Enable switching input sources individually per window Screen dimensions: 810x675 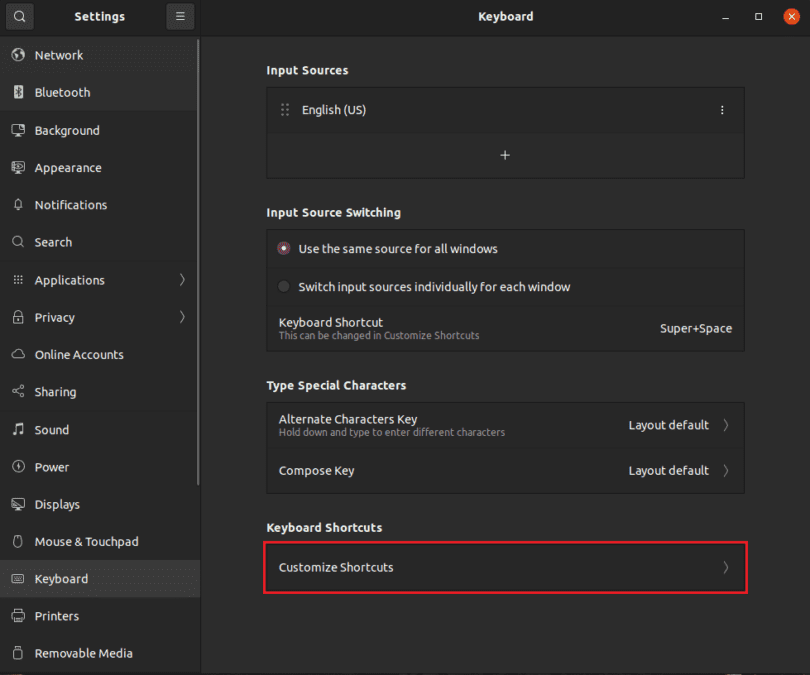tap(284, 285)
